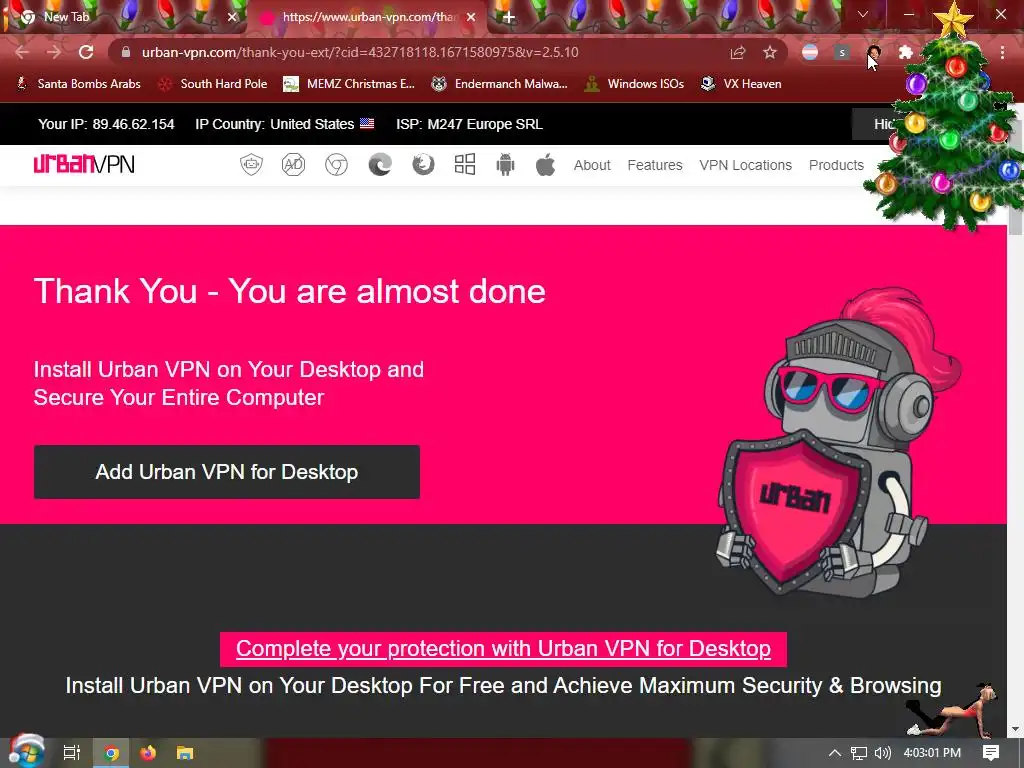Open the tab search dropdown chevron
This screenshot has width=1024, height=768.
[x=863, y=14]
